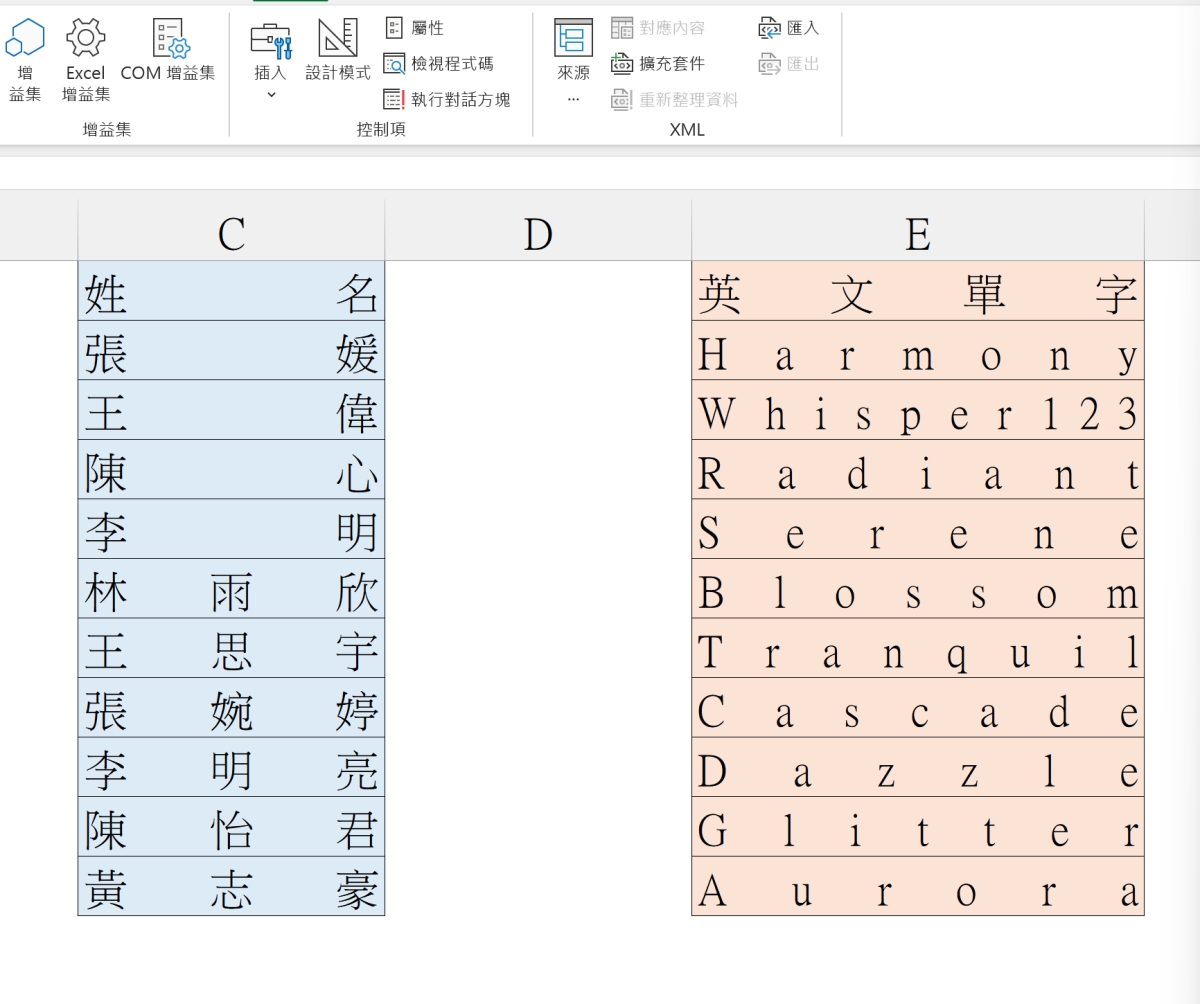Select column C header

coord(231,234)
